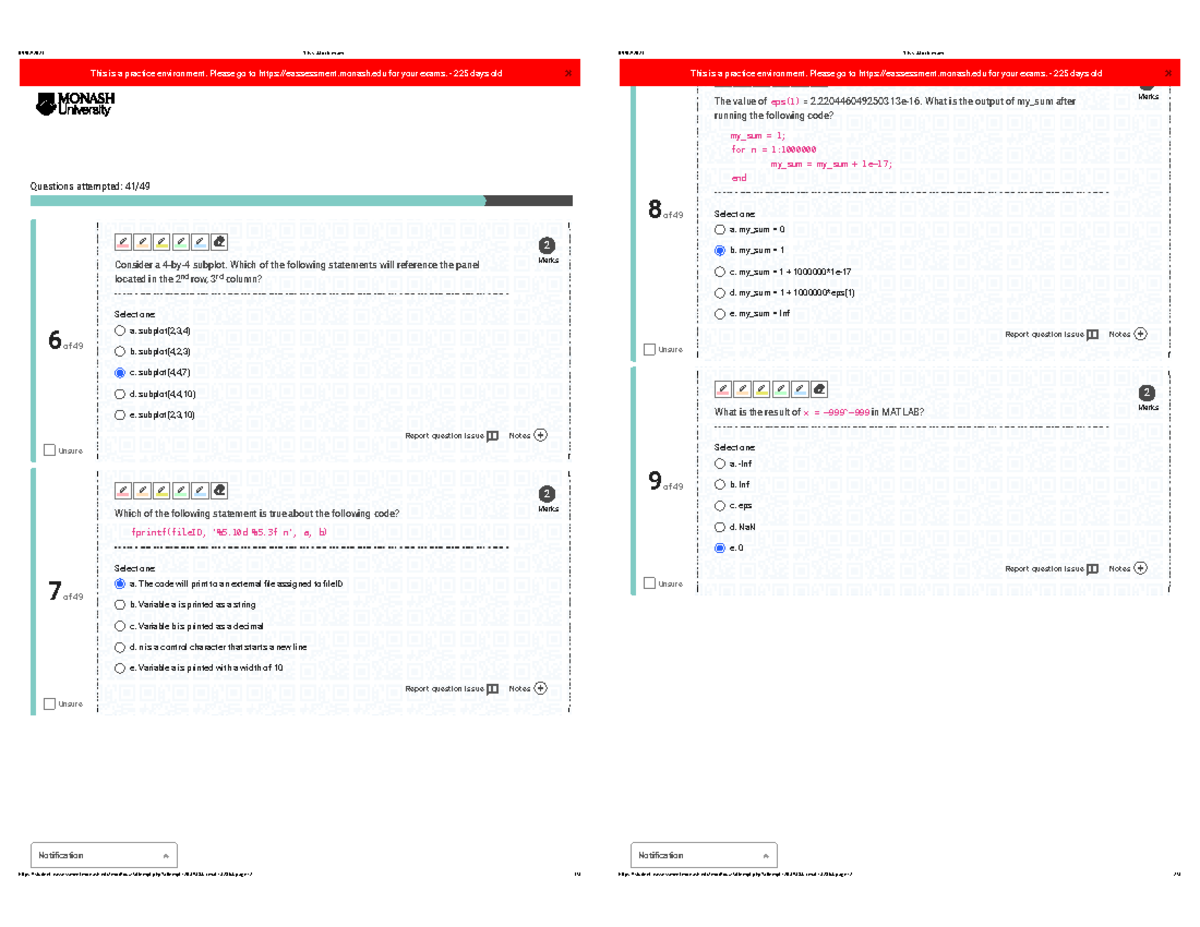Select red highlighter in question 6
The image size is (1200, 927).
tap(124, 242)
